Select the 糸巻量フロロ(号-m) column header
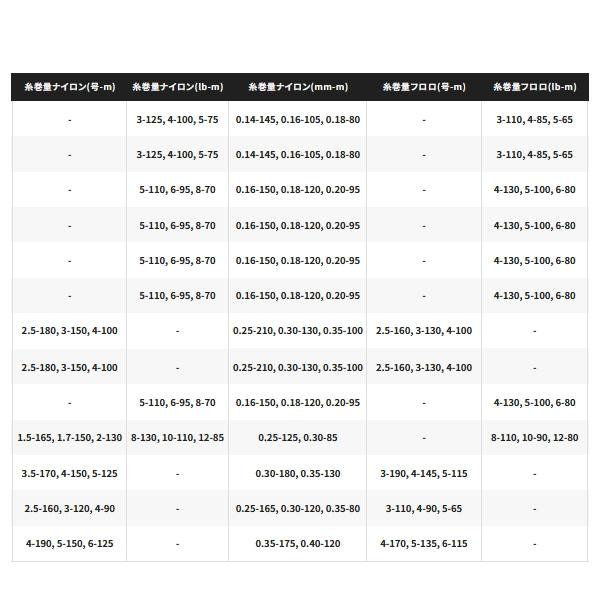600x600 pixels. (423, 87)
